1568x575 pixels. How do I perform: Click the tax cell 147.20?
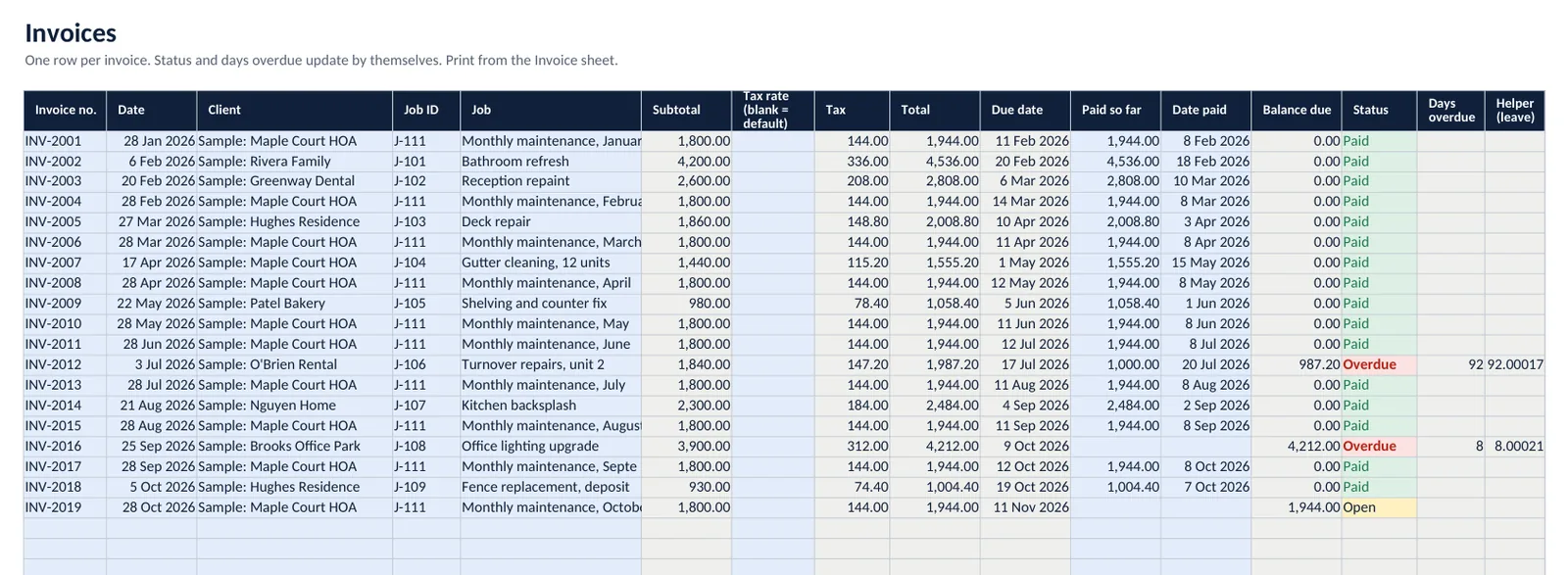click(852, 365)
